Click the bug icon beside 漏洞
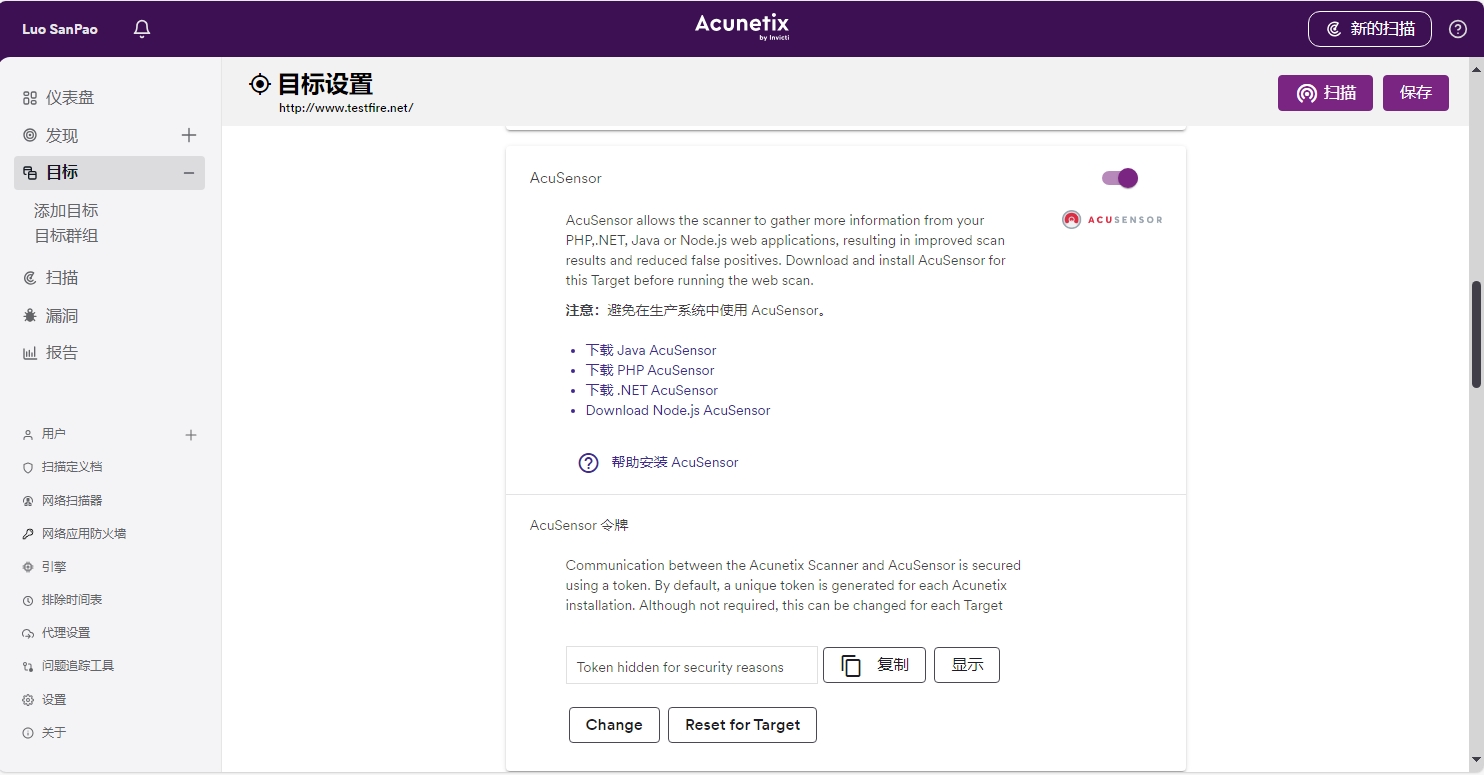This screenshot has width=1484, height=775. click(x=30, y=315)
